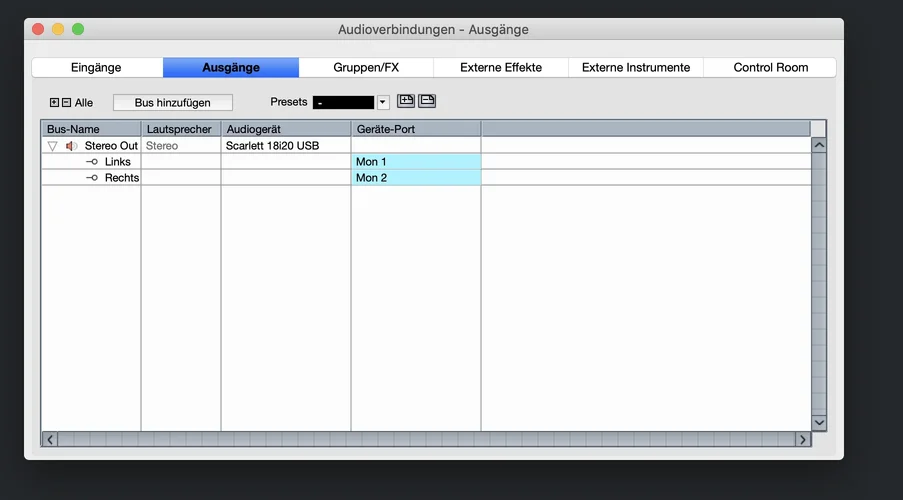Click the Links channel connector icon
Image resolution: width=903 pixels, height=500 pixels.
click(x=92, y=162)
